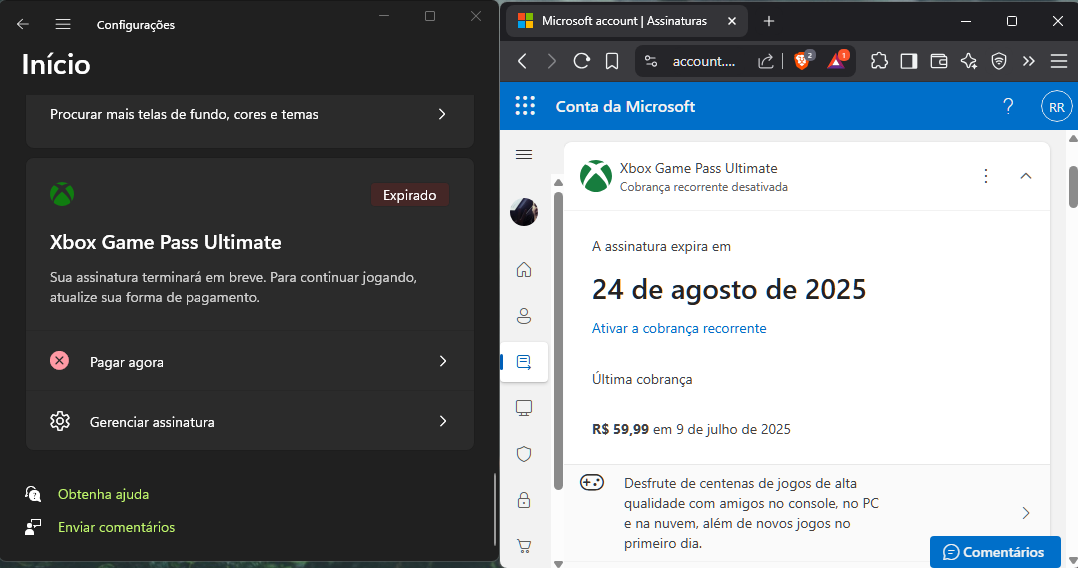The image size is (1078, 568).
Task: Share this page from the address bar
Action: (x=765, y=61)
